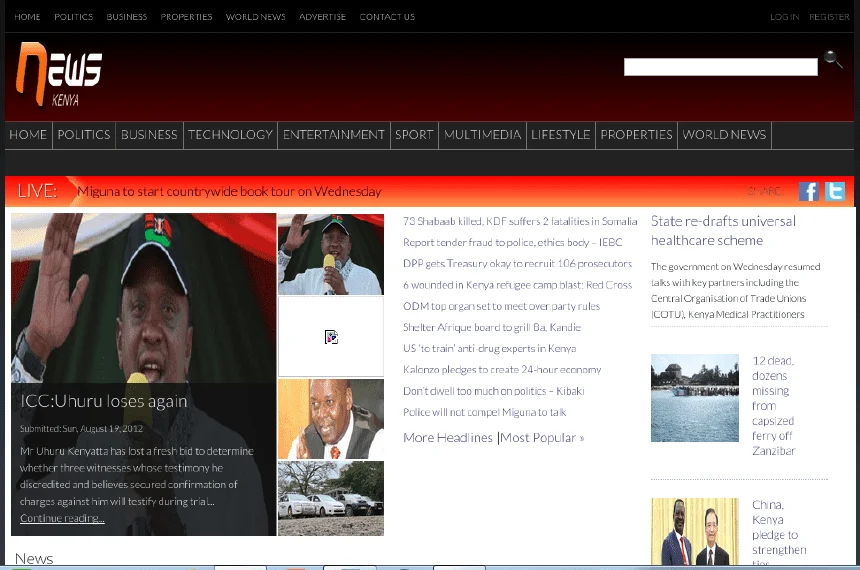Select LIFESTYLE in the navigation bar
This screenshot has height=570, width=860.
560,135
